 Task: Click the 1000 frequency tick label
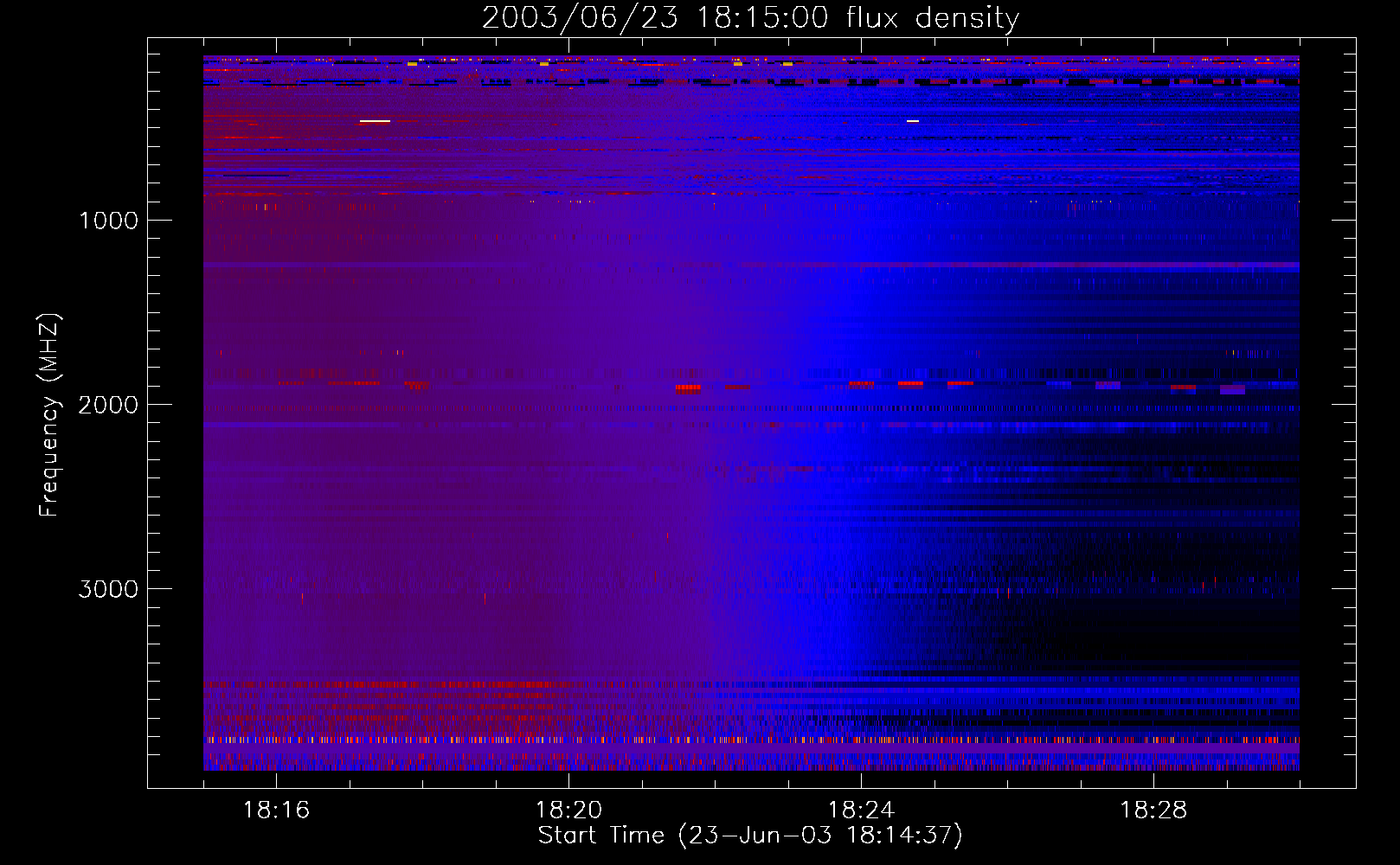(x=108, y=221)
